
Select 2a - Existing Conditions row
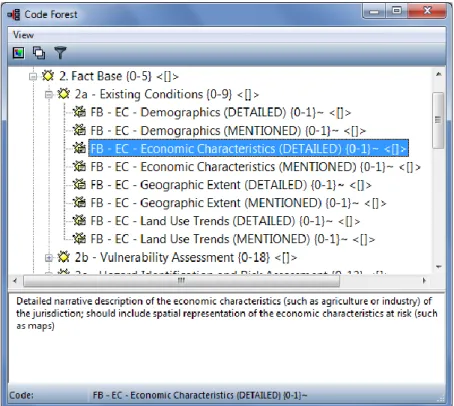click(x=167, y=94)
